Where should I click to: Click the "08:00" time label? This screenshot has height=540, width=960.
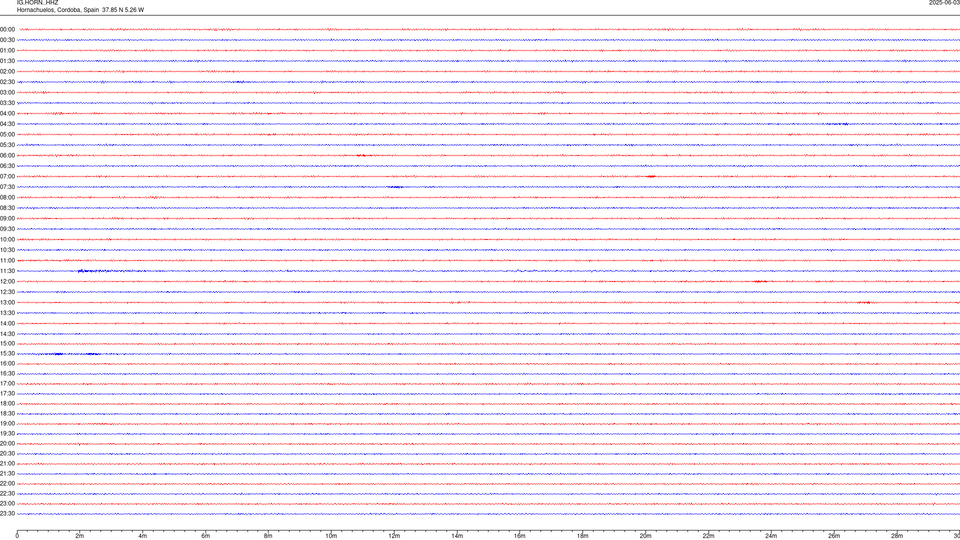(x=7, y=198)
